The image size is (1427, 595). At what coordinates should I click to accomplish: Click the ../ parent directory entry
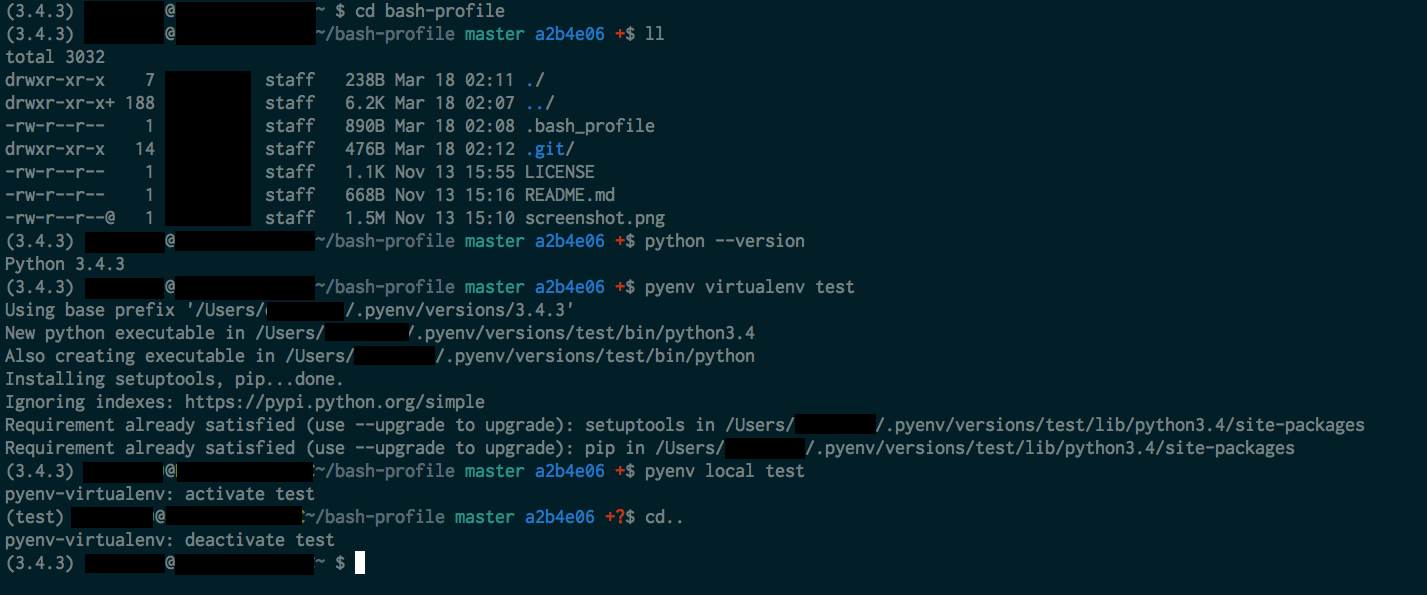539,103
